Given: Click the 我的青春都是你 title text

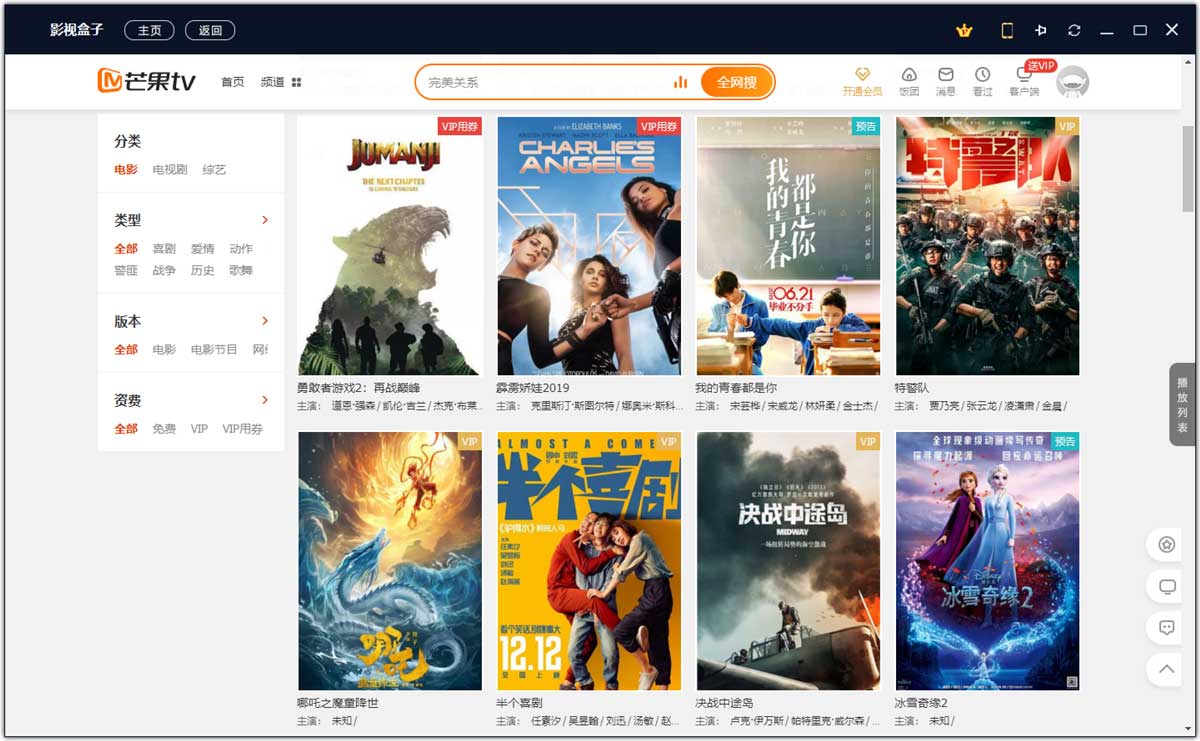Looking at the screenshot, I should pyautogui.click(x=736, y=388).
